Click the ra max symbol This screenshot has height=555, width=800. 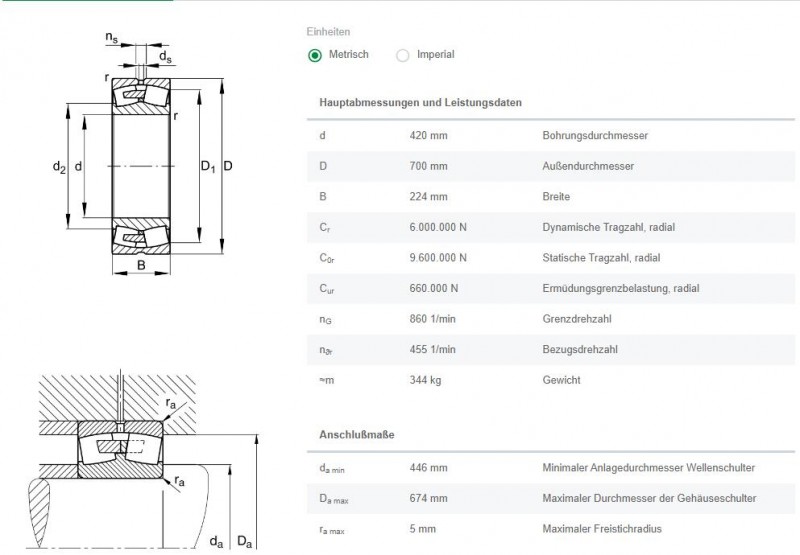[x=332, y=530]
